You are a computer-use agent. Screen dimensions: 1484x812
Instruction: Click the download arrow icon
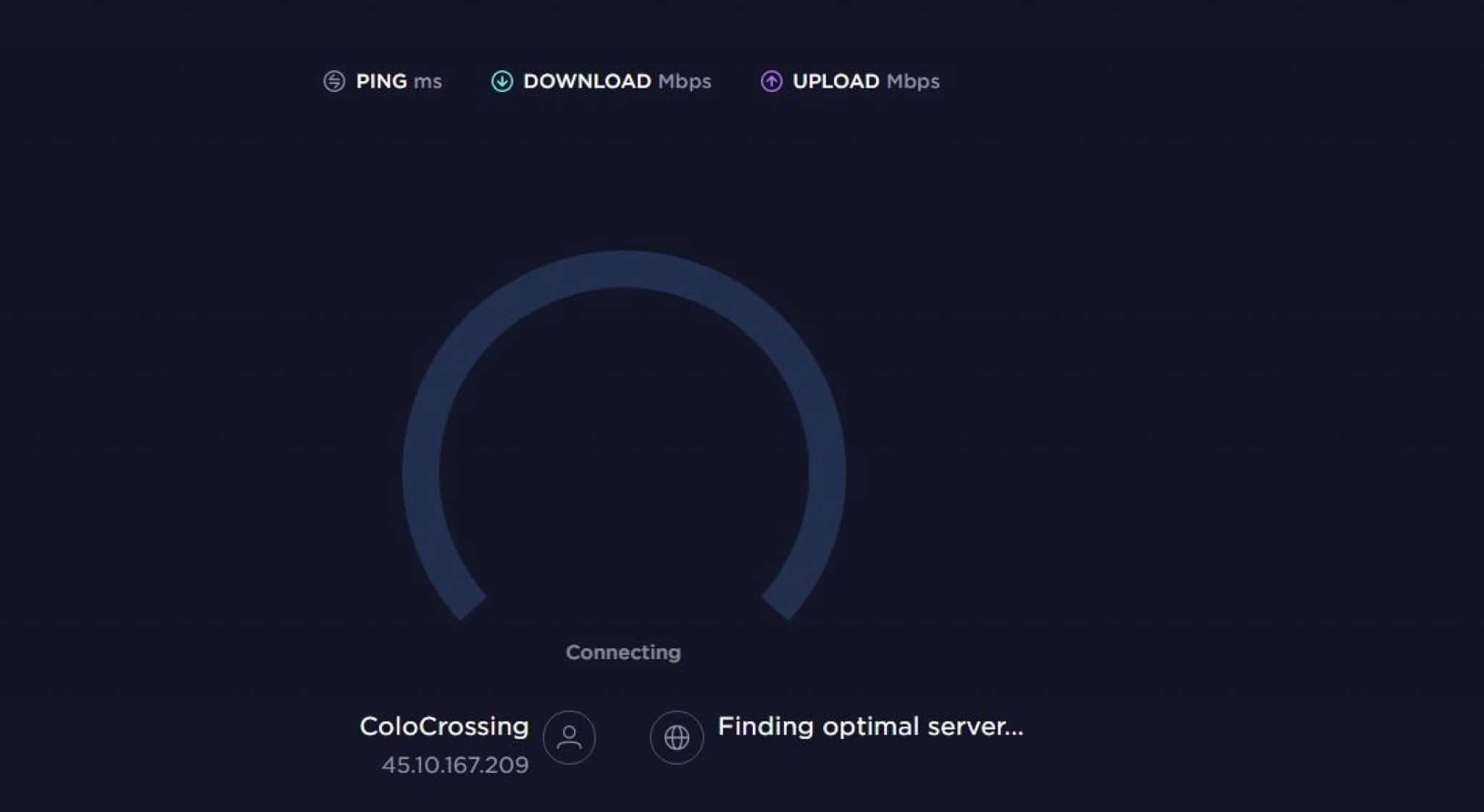click(501, 81)
